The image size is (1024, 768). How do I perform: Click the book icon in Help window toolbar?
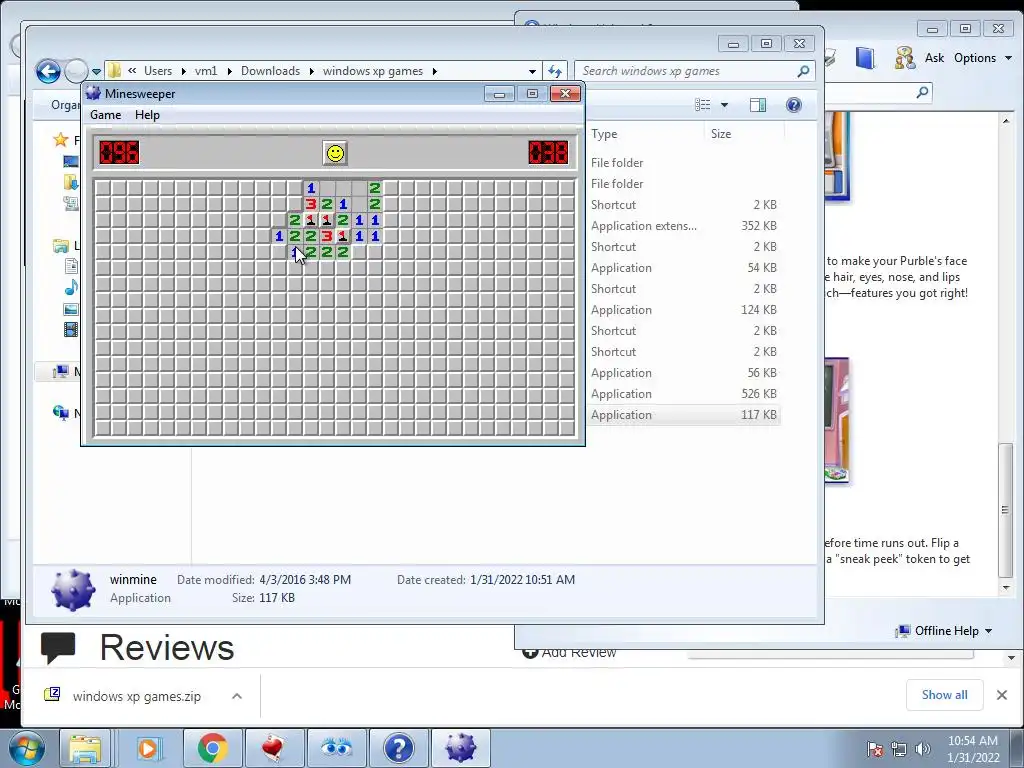click(x=865, y=57)
